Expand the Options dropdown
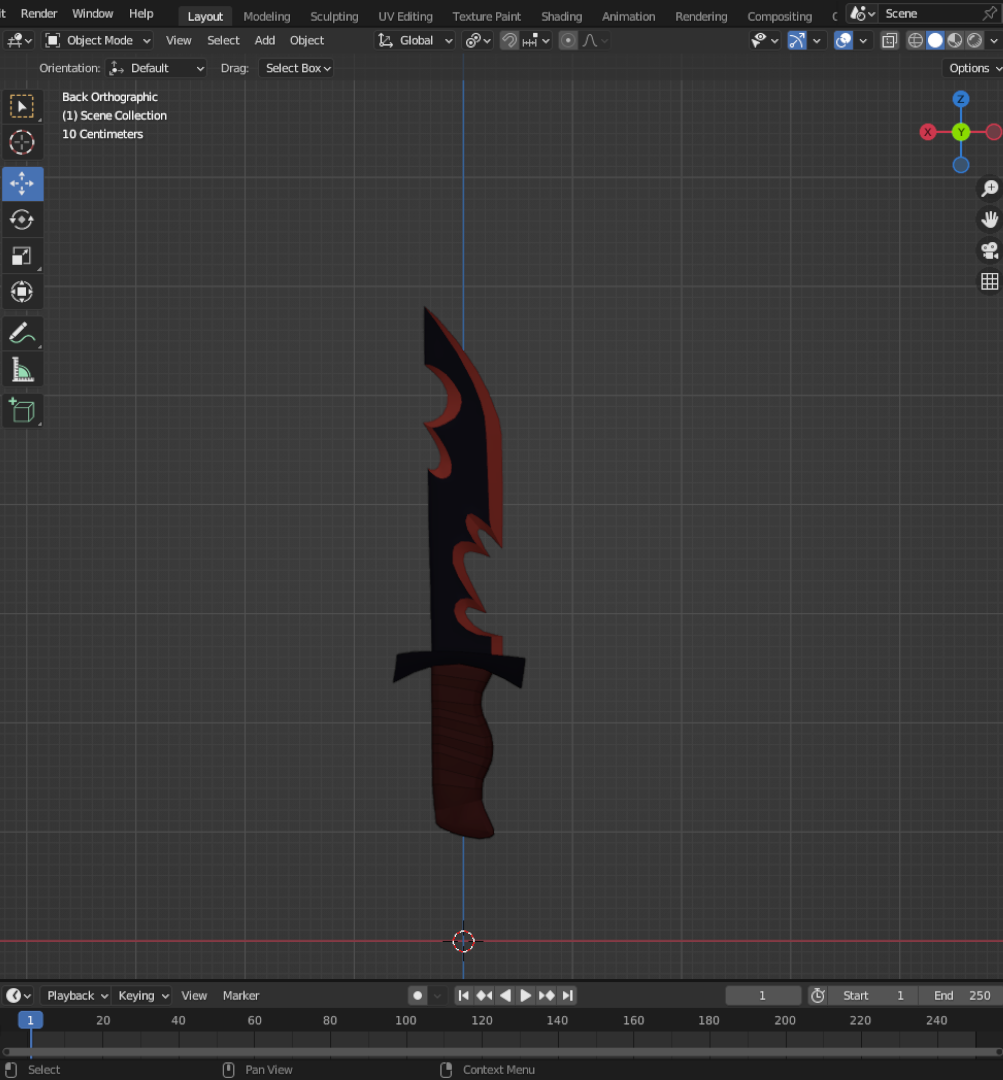 coord(973,68)
